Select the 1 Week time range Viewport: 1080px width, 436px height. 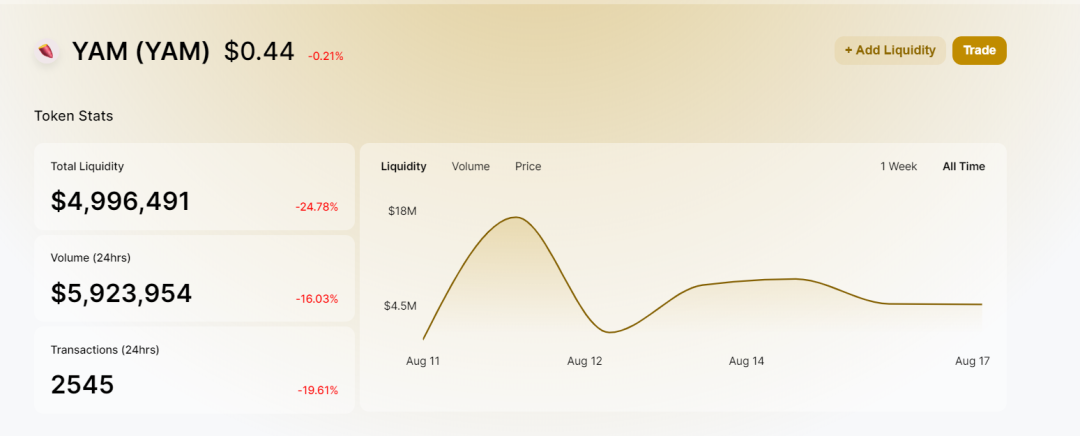click(x=898, y=166)
